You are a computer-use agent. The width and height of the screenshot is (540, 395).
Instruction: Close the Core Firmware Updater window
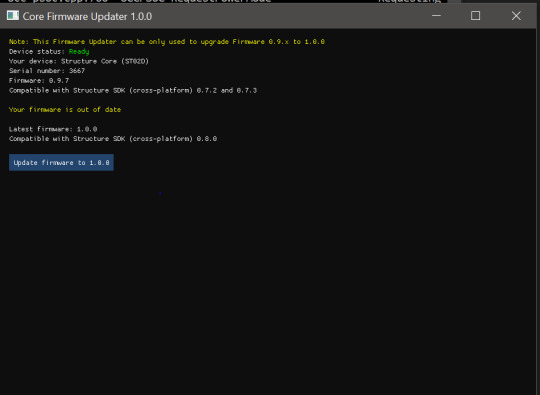516,16
